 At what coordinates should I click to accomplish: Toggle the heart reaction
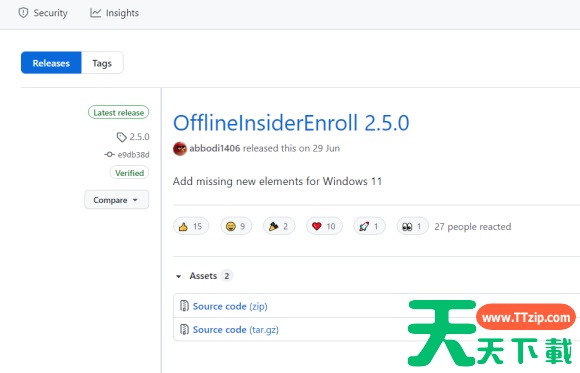(x=324, y=226)
